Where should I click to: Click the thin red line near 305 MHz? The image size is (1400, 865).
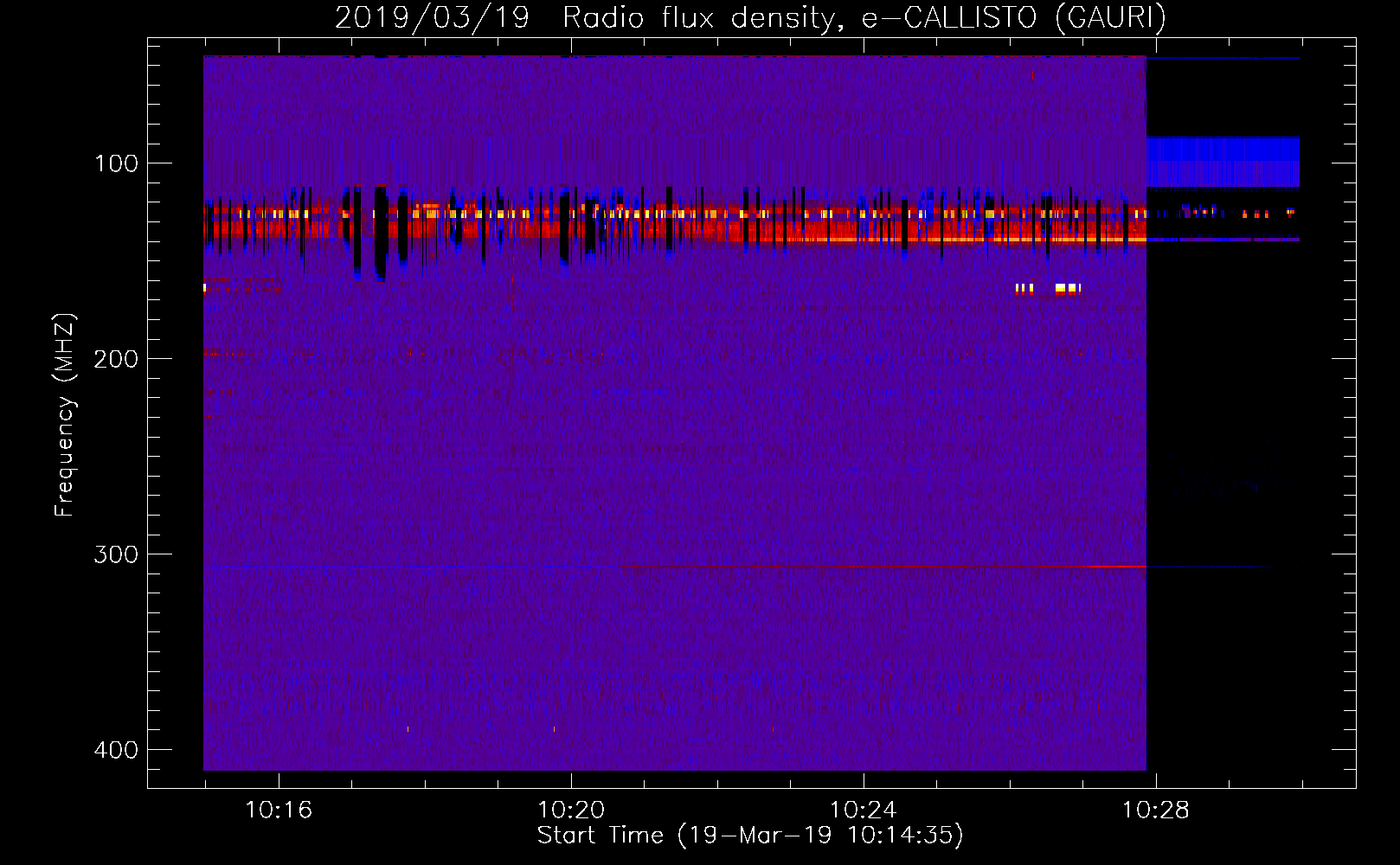pyautogui.click(x=883, y=567)
